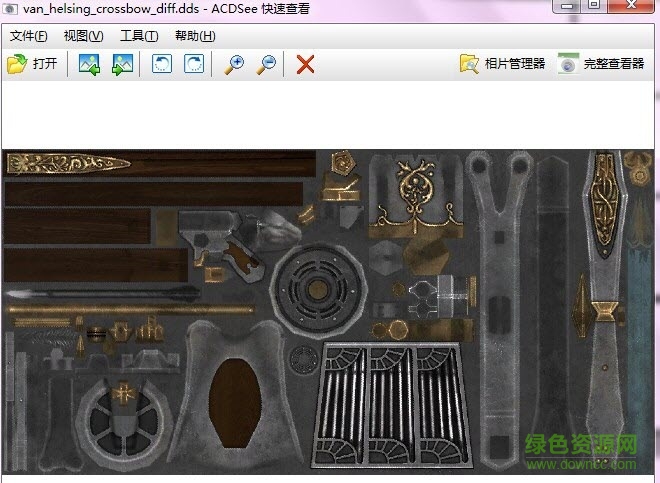
Task: Open the 视图(V) menu
Action: click(83, 36)
